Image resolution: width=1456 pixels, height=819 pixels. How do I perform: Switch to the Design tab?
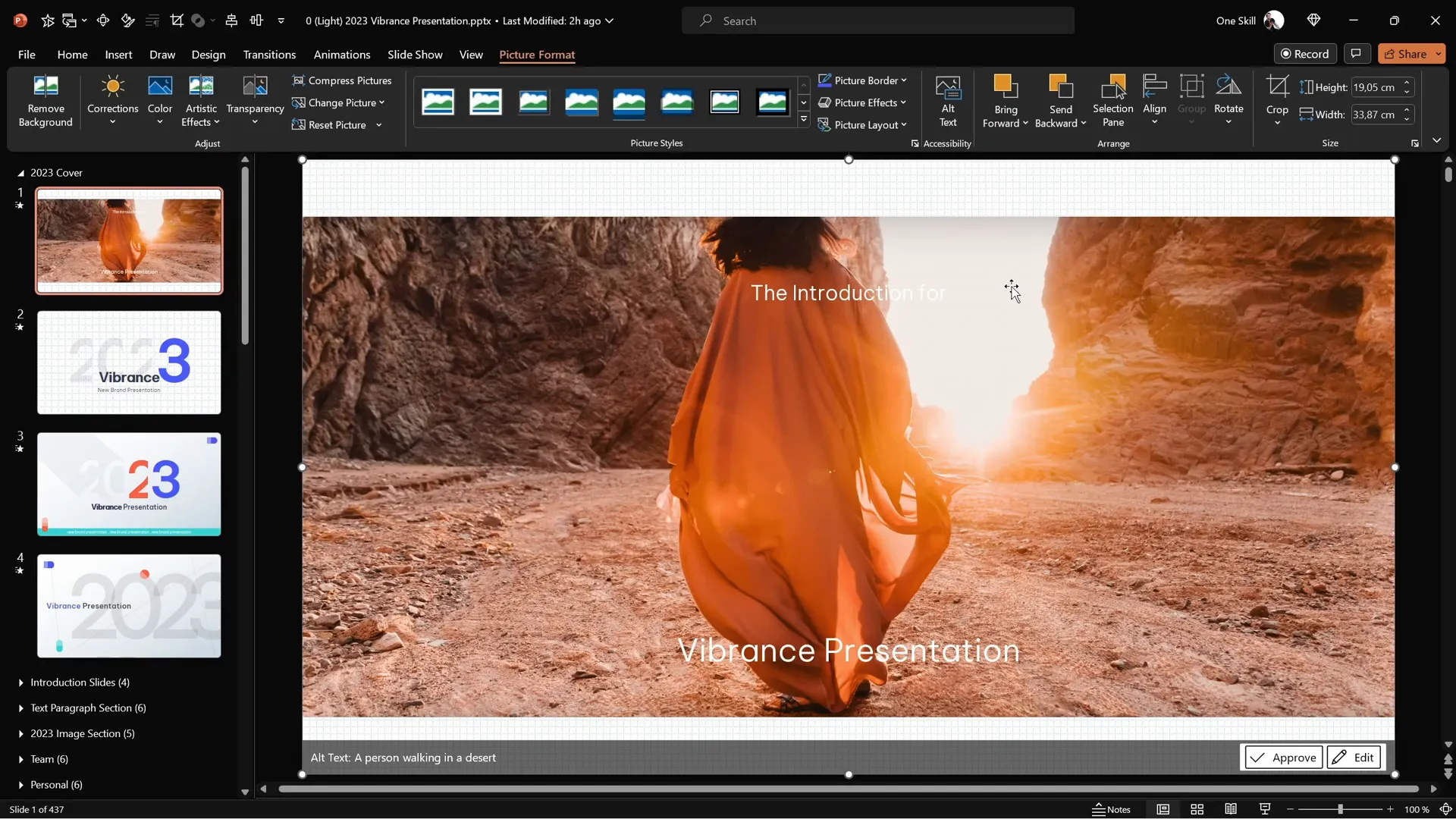pyautogui.click(x=209, y=55)
